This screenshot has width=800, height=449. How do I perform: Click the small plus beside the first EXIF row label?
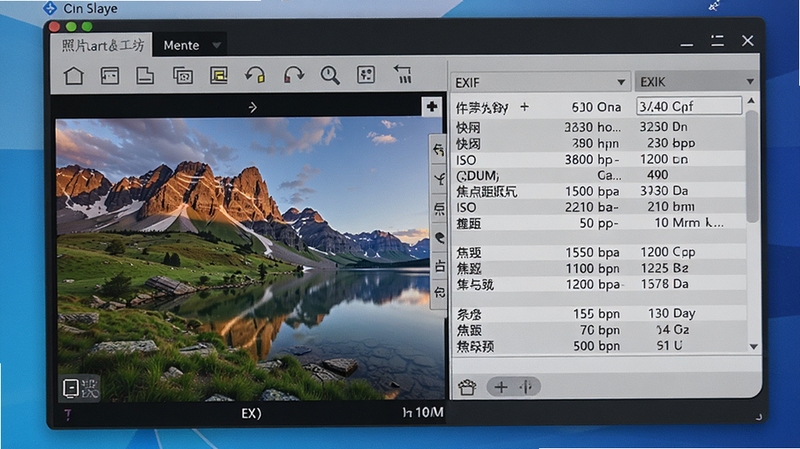pos(524,107)
